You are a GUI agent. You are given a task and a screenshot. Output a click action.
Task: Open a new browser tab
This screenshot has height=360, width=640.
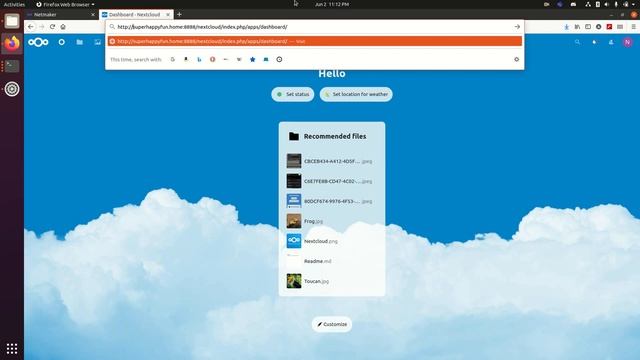tap(179, 14)
